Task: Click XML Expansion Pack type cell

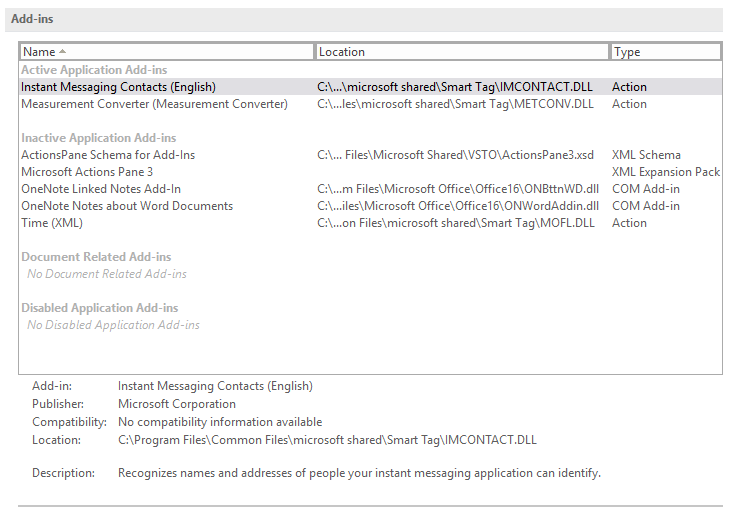Action: coord(666,172)
